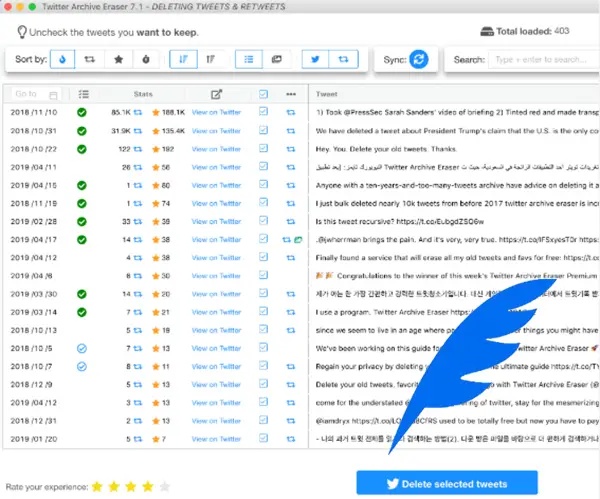Rate experience with third star
The height and width of the screenshot is (499, 600).
click(x=131, y=486)
